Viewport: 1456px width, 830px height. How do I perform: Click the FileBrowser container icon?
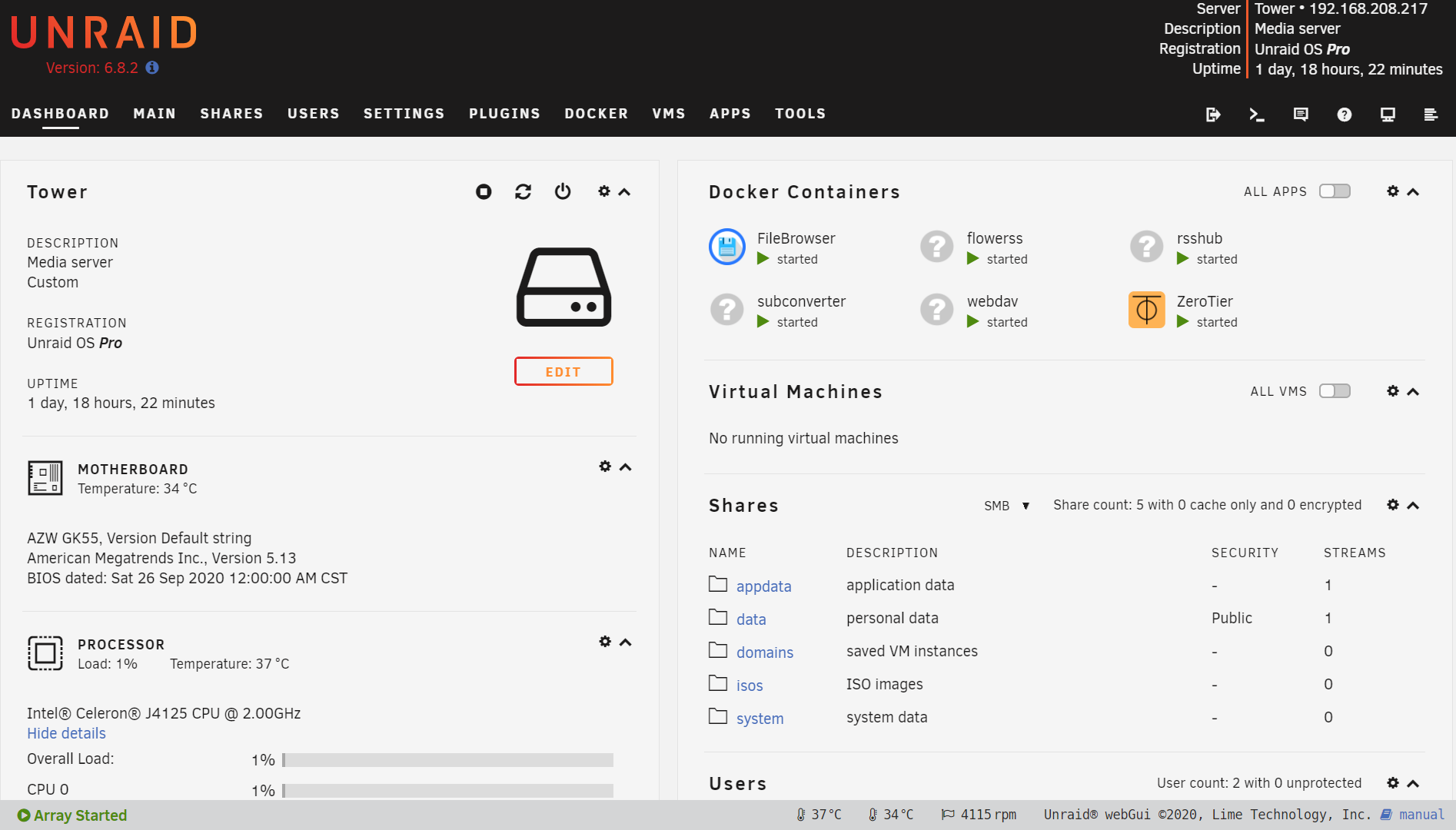(x=727, y=247)
